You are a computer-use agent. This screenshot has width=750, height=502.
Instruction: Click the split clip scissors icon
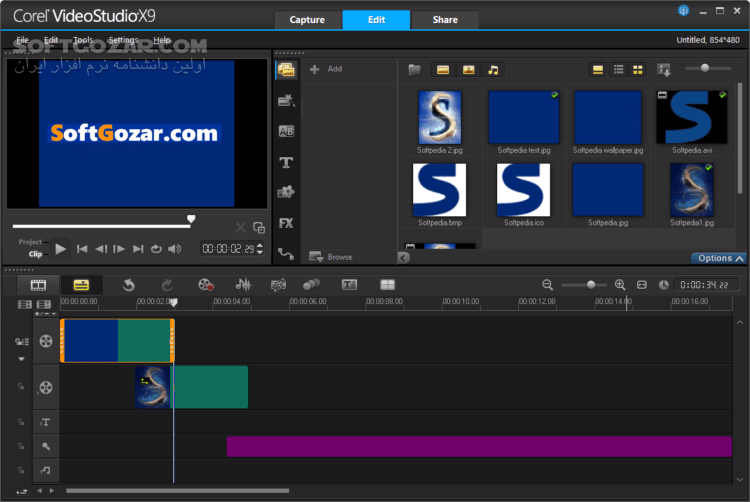click(241, 228)
